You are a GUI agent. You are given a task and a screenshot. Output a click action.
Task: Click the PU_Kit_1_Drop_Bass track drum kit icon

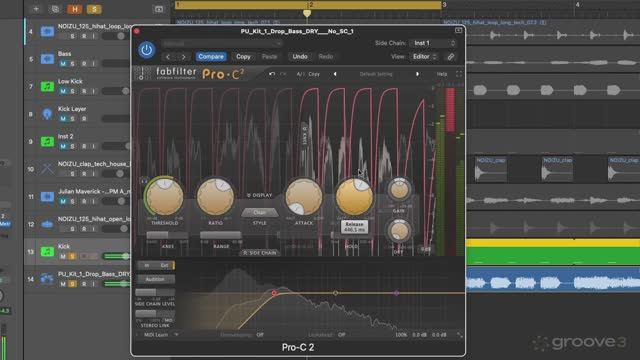click(47, 279)
